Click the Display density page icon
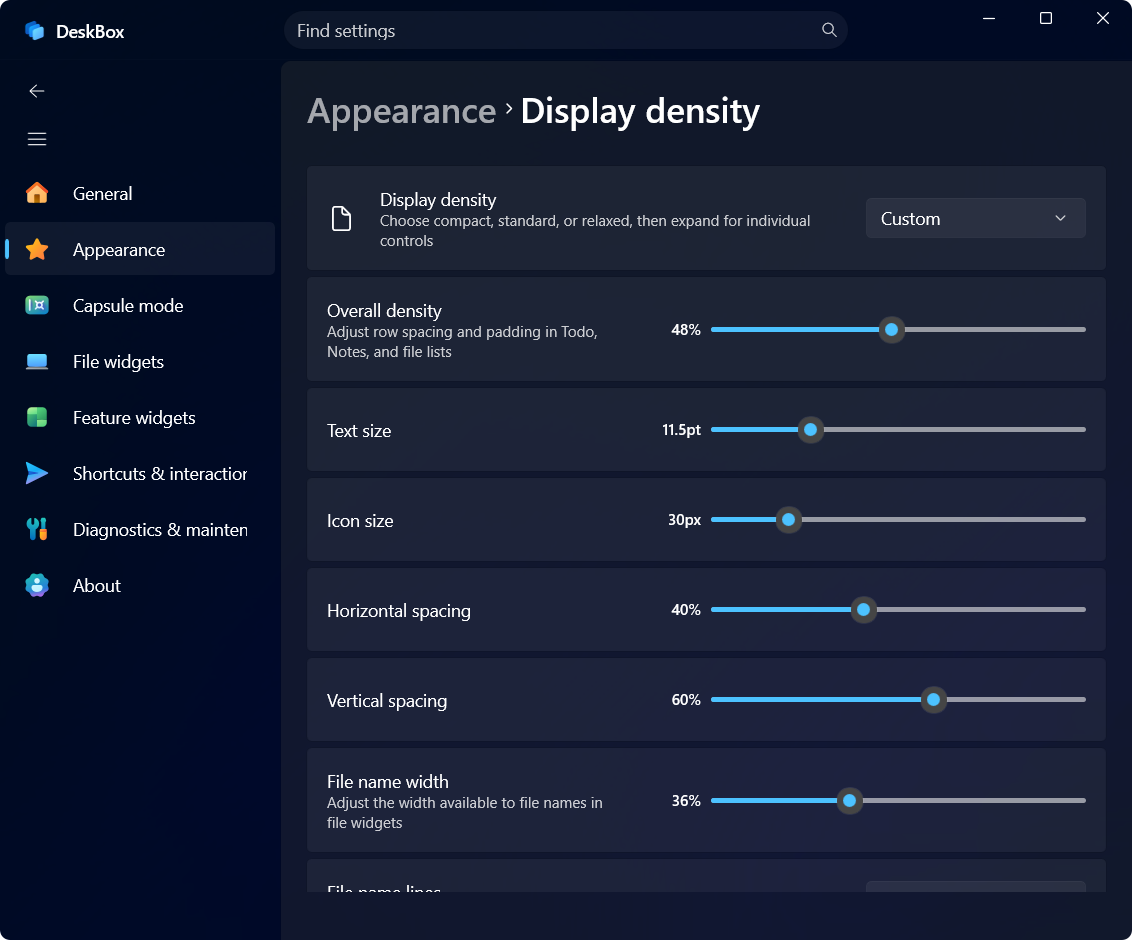The image size is (1132, 940). point(341,218)
